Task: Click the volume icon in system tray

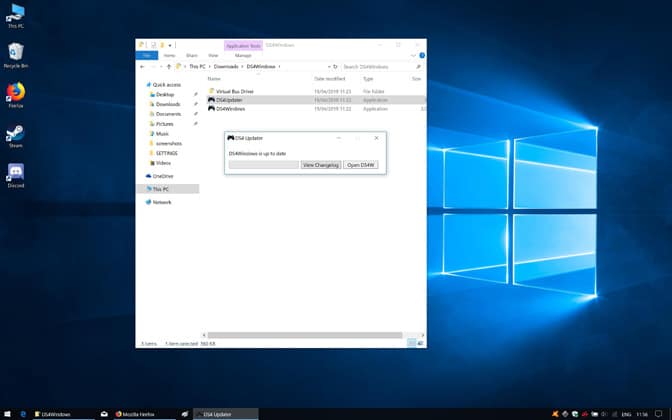Action: click(604, 414)
